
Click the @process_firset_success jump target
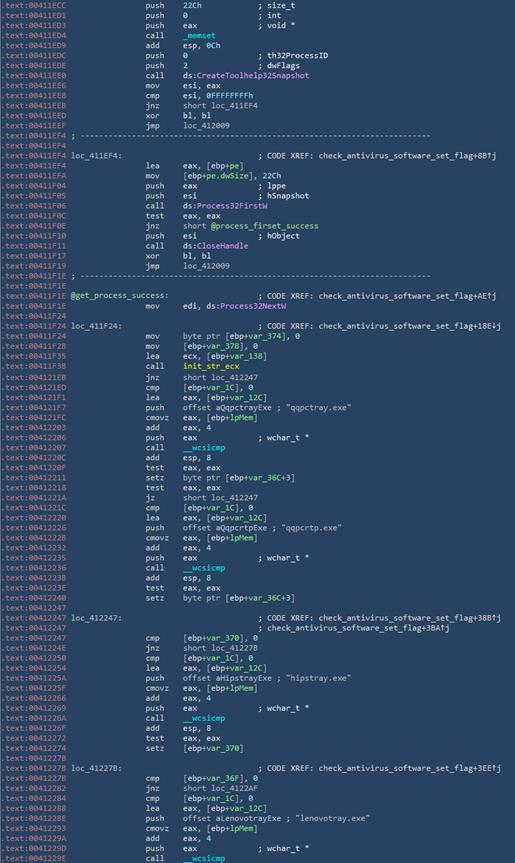[x=265, y=226]
